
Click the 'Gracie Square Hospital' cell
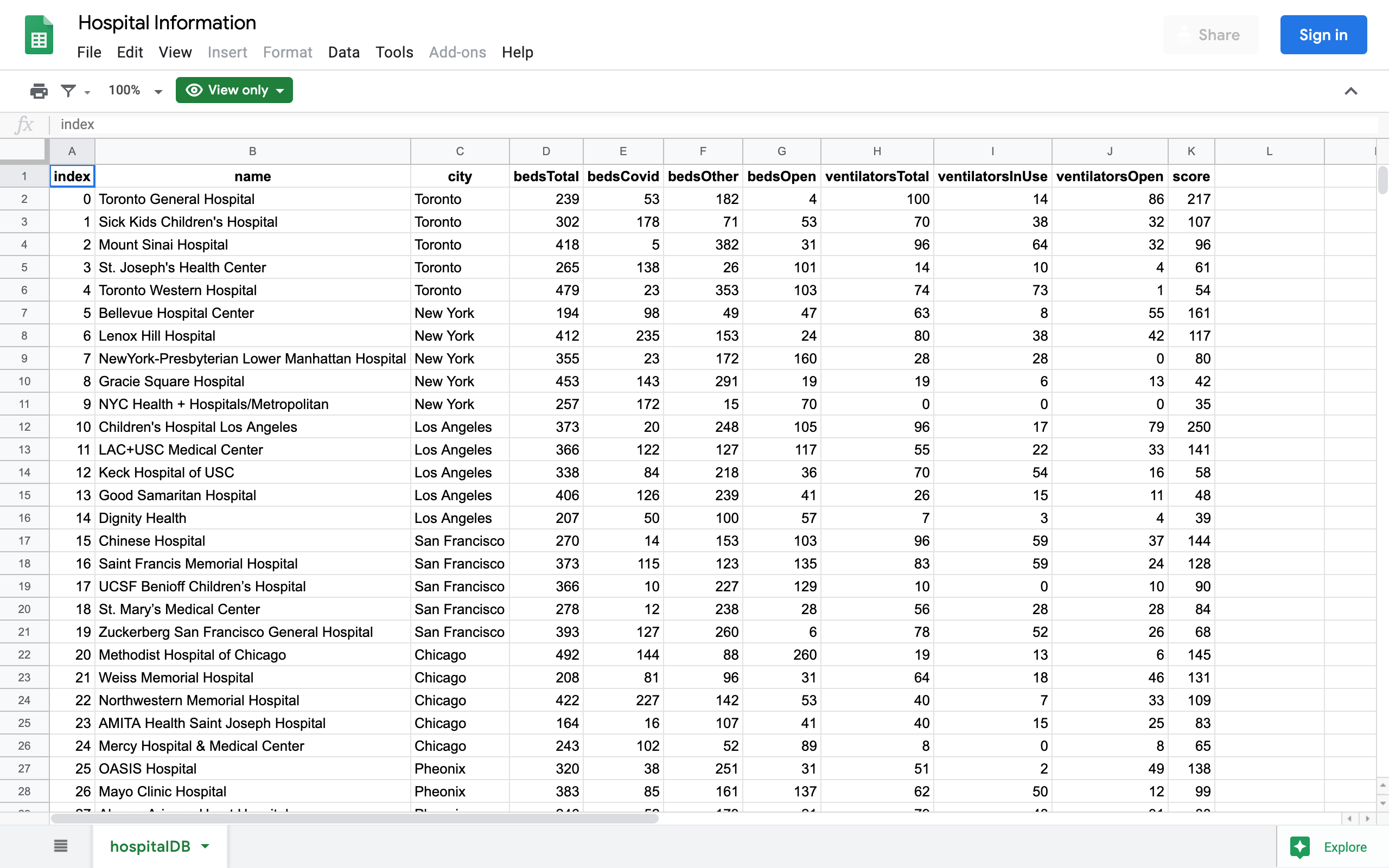click(252, 381)
